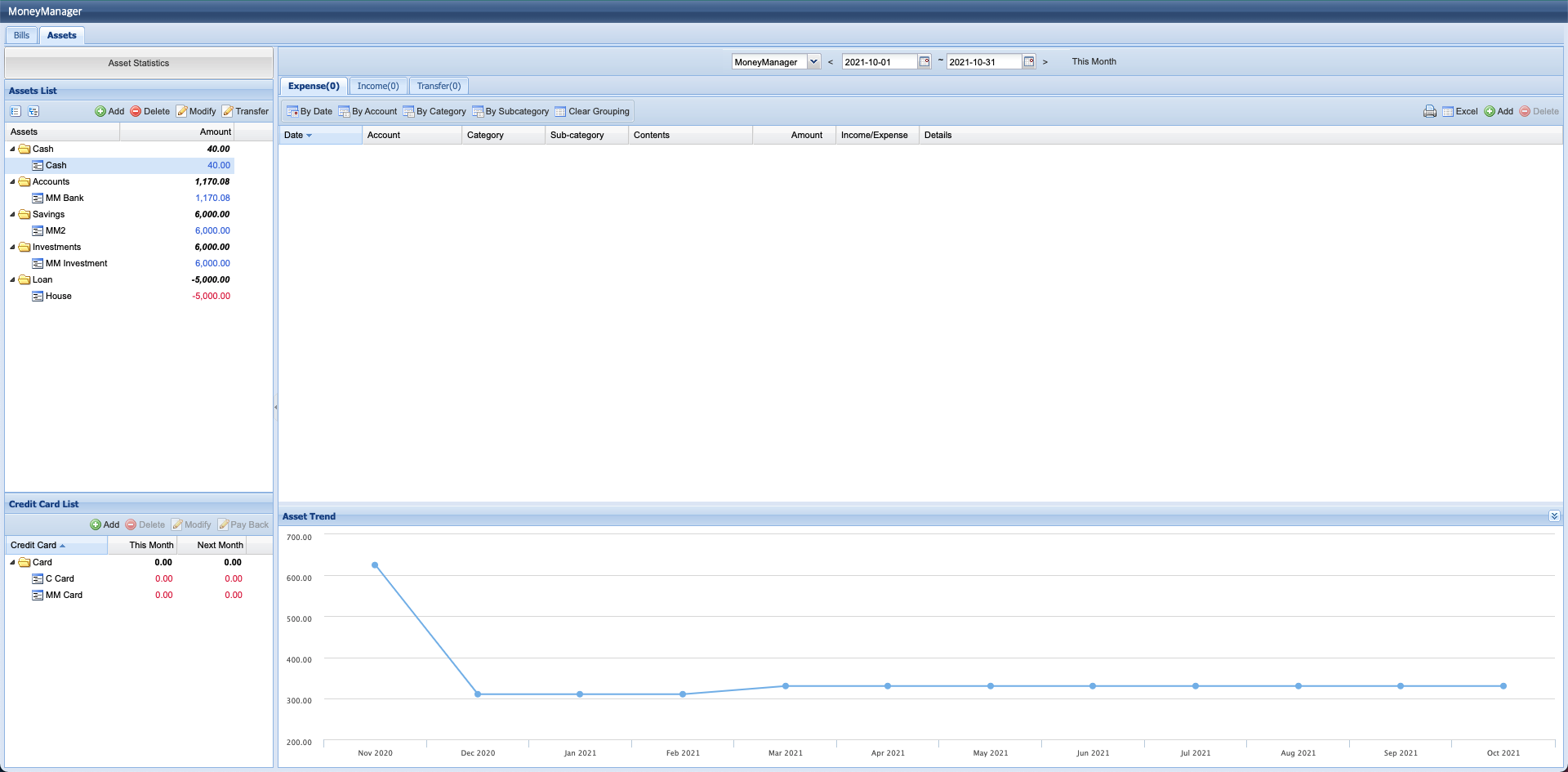Collapse the Card group in Credit Card List
The image size is (1568, 772).
point(12,562)
